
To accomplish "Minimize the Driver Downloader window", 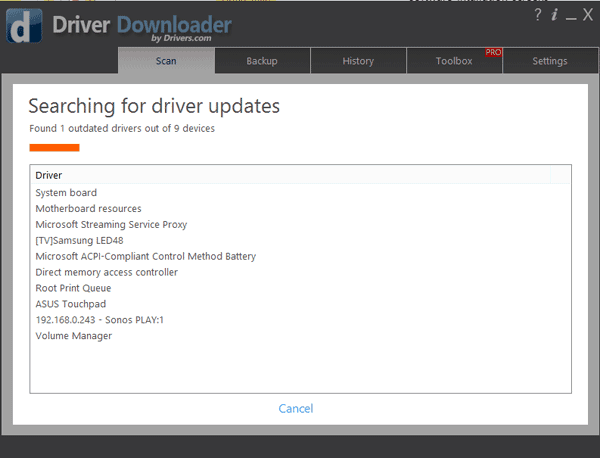I will point(571,18).
